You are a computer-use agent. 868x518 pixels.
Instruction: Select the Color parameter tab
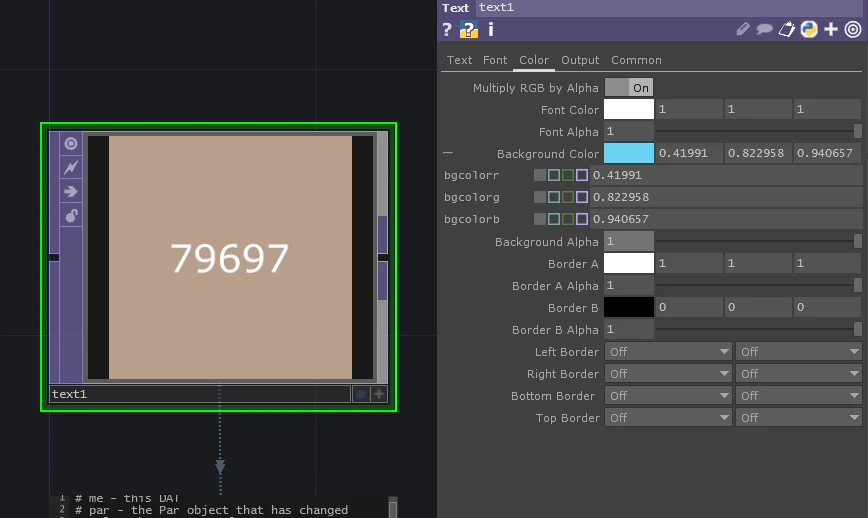click(x=534, y=60)
